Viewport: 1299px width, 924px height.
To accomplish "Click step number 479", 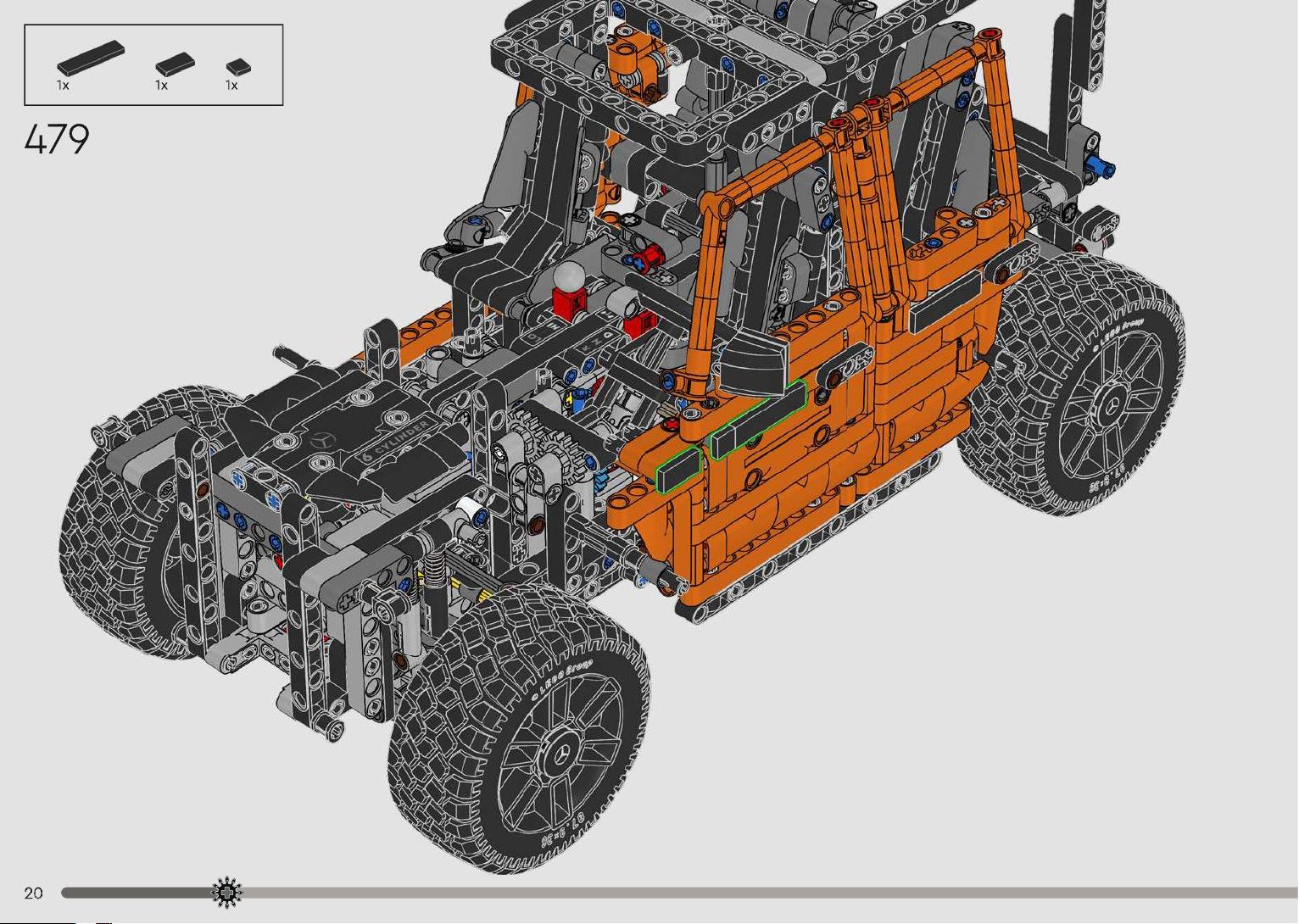I will tap(57, 139).
